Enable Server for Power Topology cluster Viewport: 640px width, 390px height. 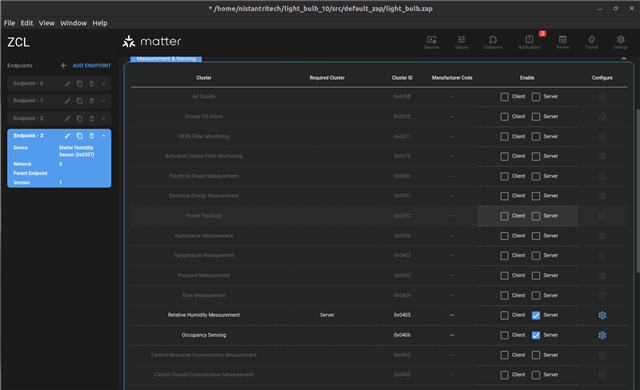[536, 216]
